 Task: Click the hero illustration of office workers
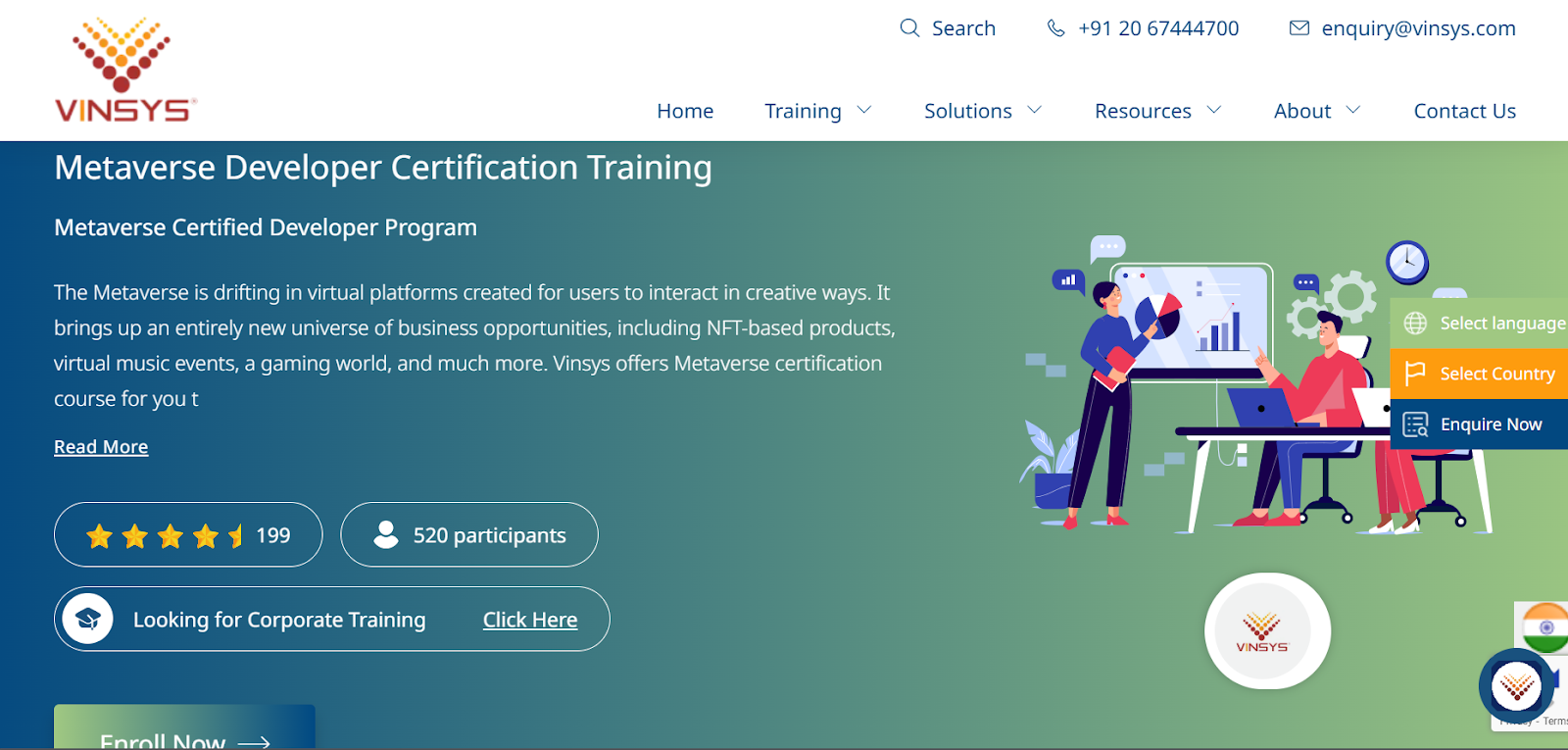[x=1254, y=385]
